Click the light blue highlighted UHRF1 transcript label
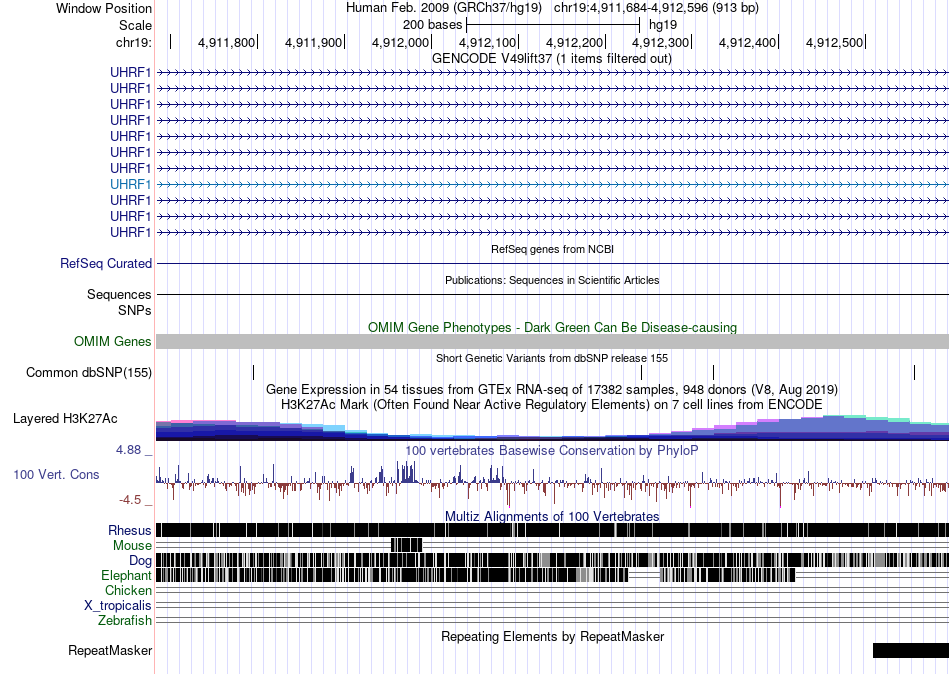Viewport: 950px width, 674px height. click(130, 184)
